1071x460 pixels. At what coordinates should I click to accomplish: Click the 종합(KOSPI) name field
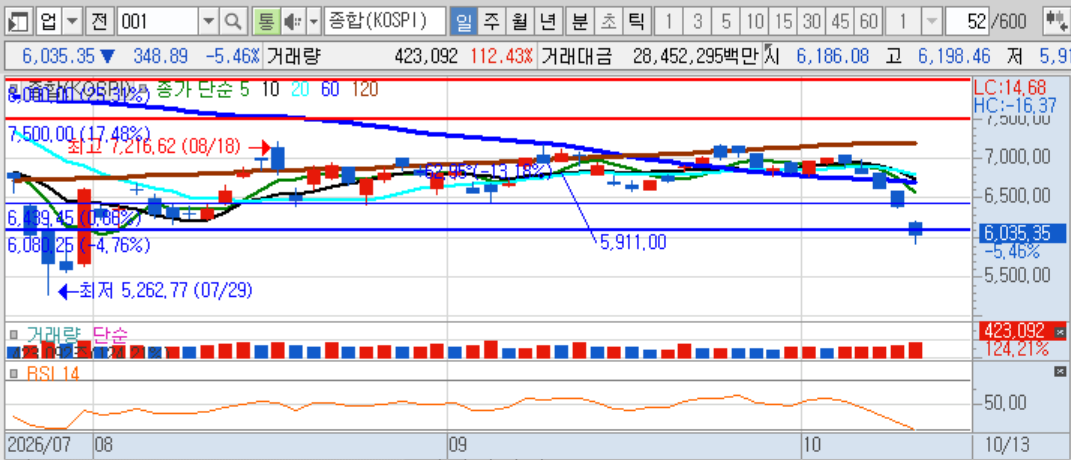pyautogui.click(x=384, y=23)
